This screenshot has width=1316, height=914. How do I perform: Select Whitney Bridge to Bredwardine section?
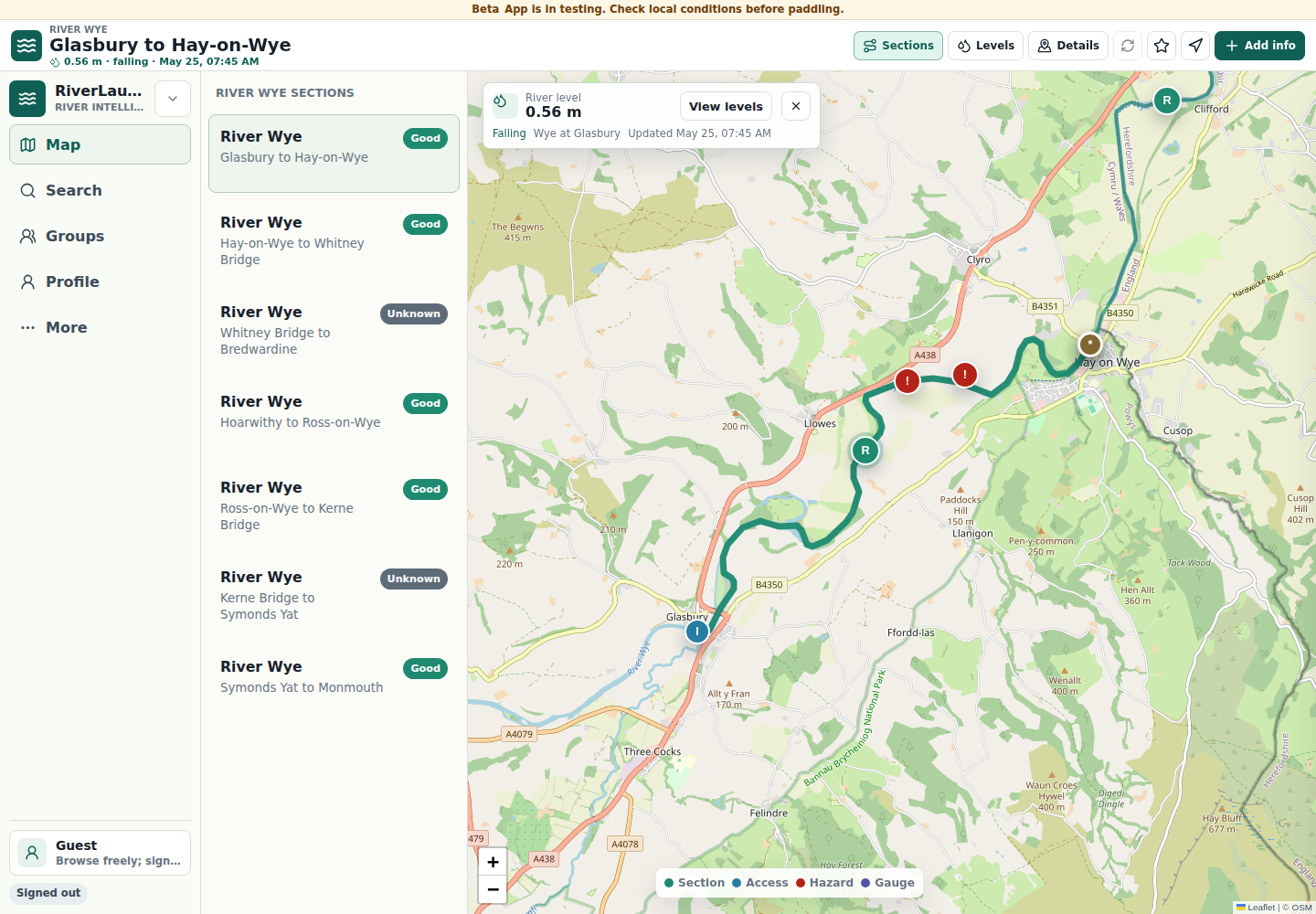click(x=334, y=331)
